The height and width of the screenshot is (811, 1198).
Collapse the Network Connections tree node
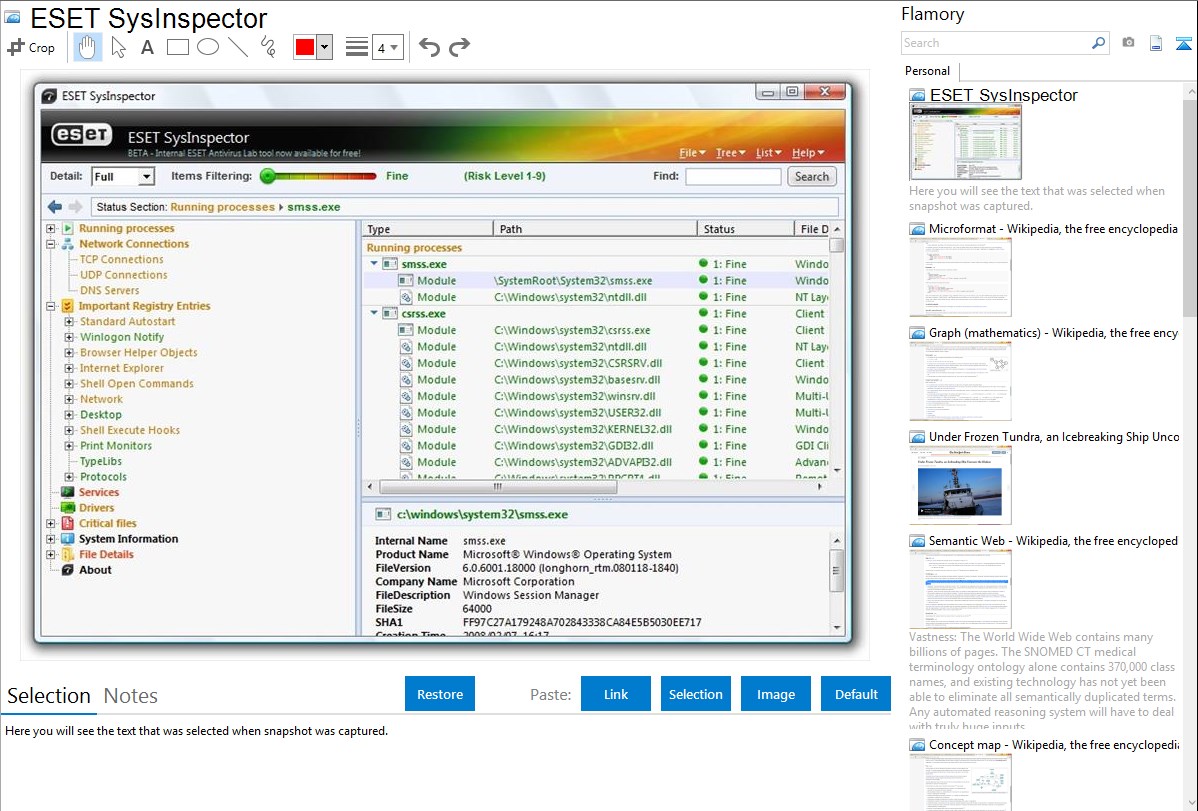(x=50, y=244)
